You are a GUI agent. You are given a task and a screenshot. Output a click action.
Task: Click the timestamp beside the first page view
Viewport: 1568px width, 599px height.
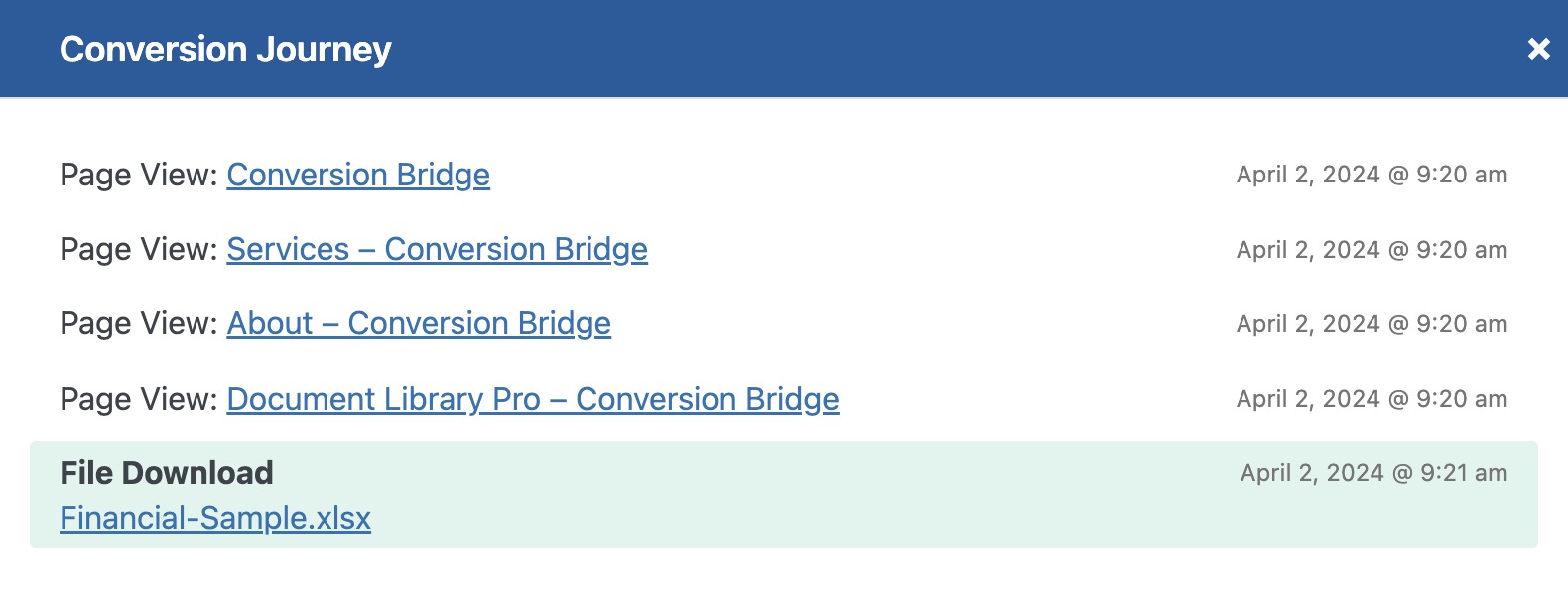pyautogui.click(x=1372, y=175)
